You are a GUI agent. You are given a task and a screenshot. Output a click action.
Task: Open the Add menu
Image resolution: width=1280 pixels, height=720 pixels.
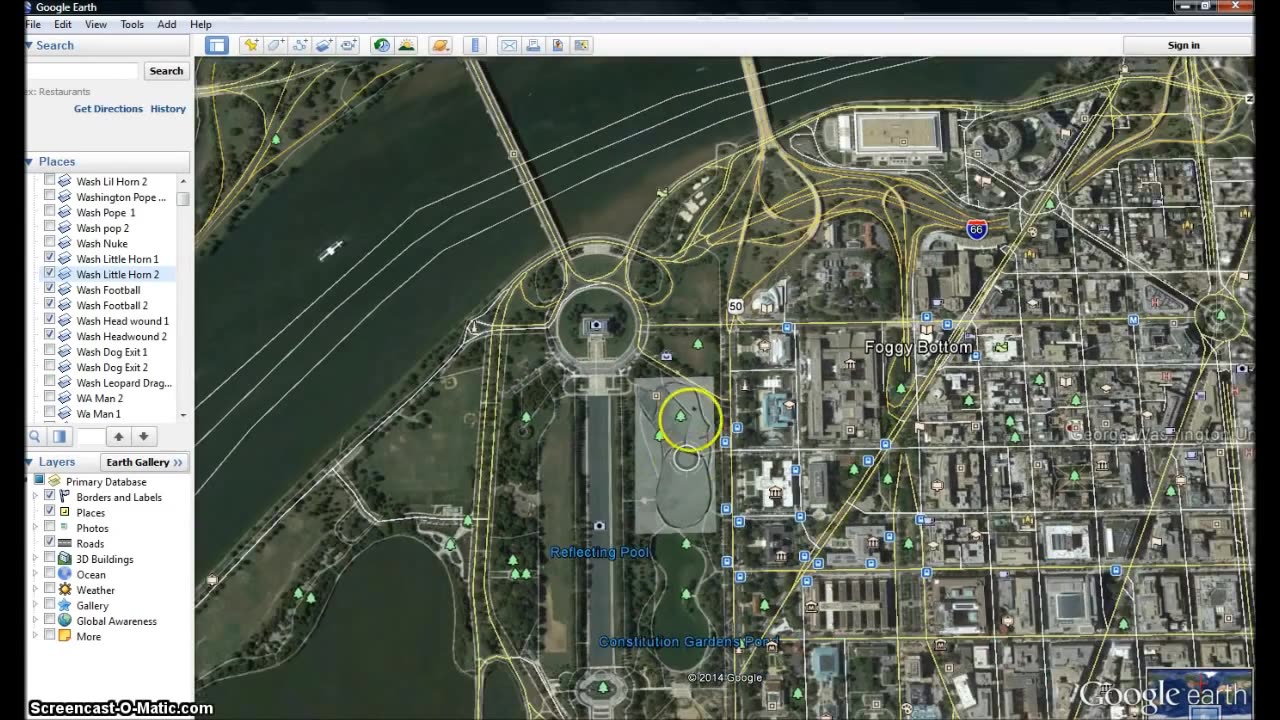(167, 24)
